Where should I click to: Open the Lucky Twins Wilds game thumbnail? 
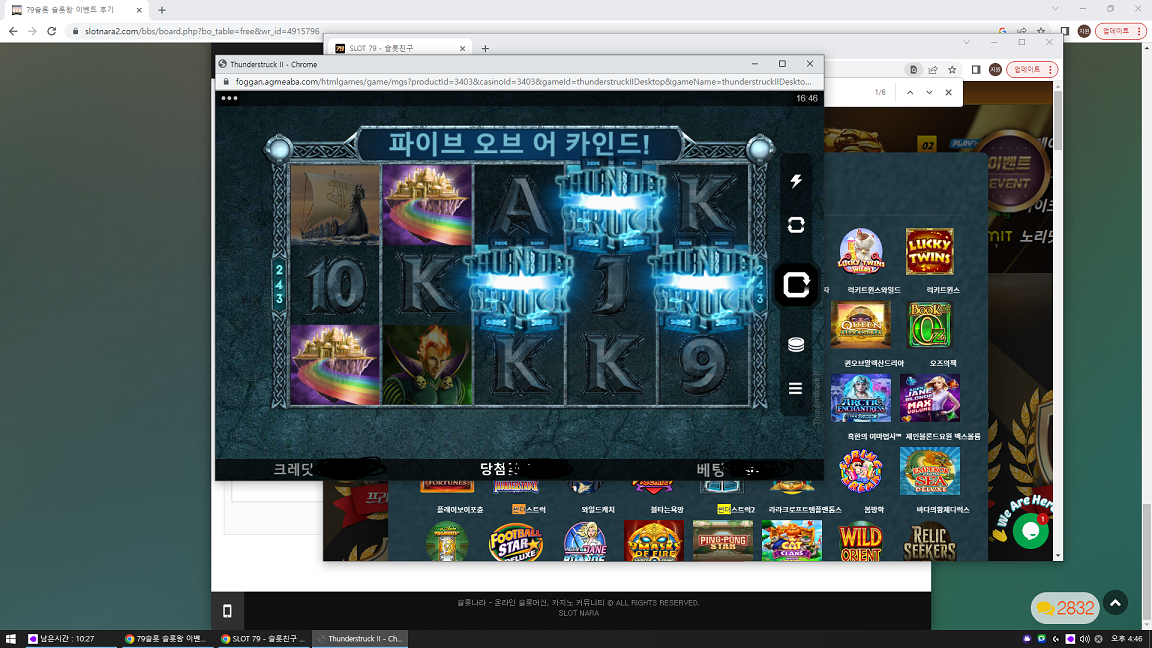tap(861, 251)
